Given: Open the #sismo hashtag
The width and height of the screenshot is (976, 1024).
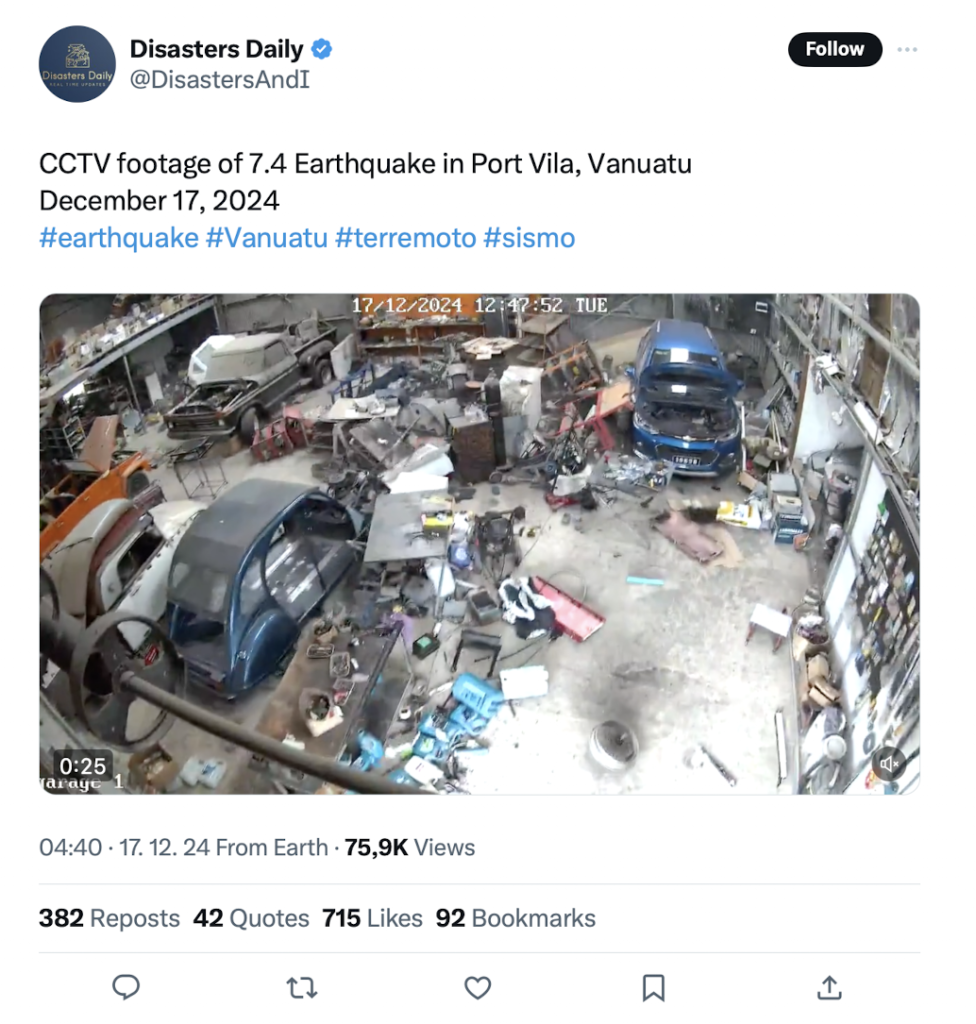Looking at the screenshot, I should click(529, 238).
